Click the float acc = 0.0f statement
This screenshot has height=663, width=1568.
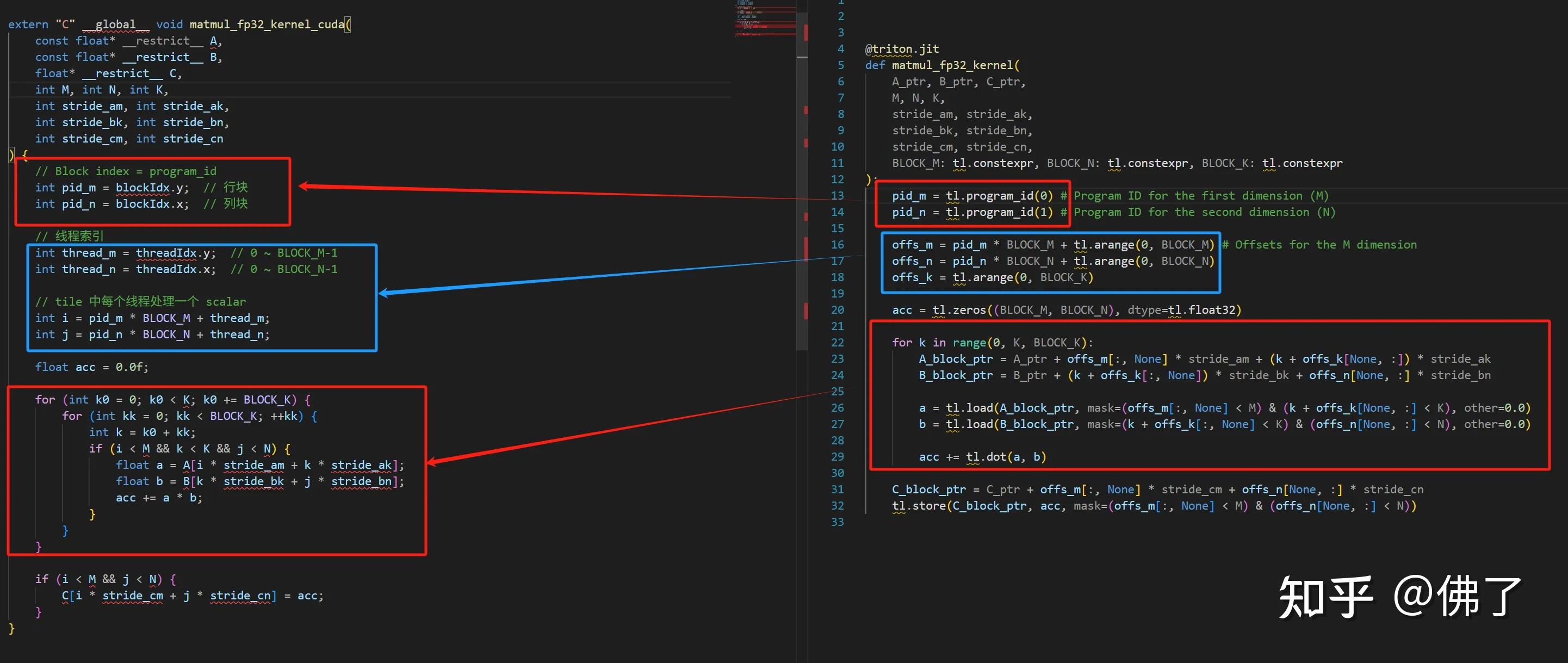91,367
